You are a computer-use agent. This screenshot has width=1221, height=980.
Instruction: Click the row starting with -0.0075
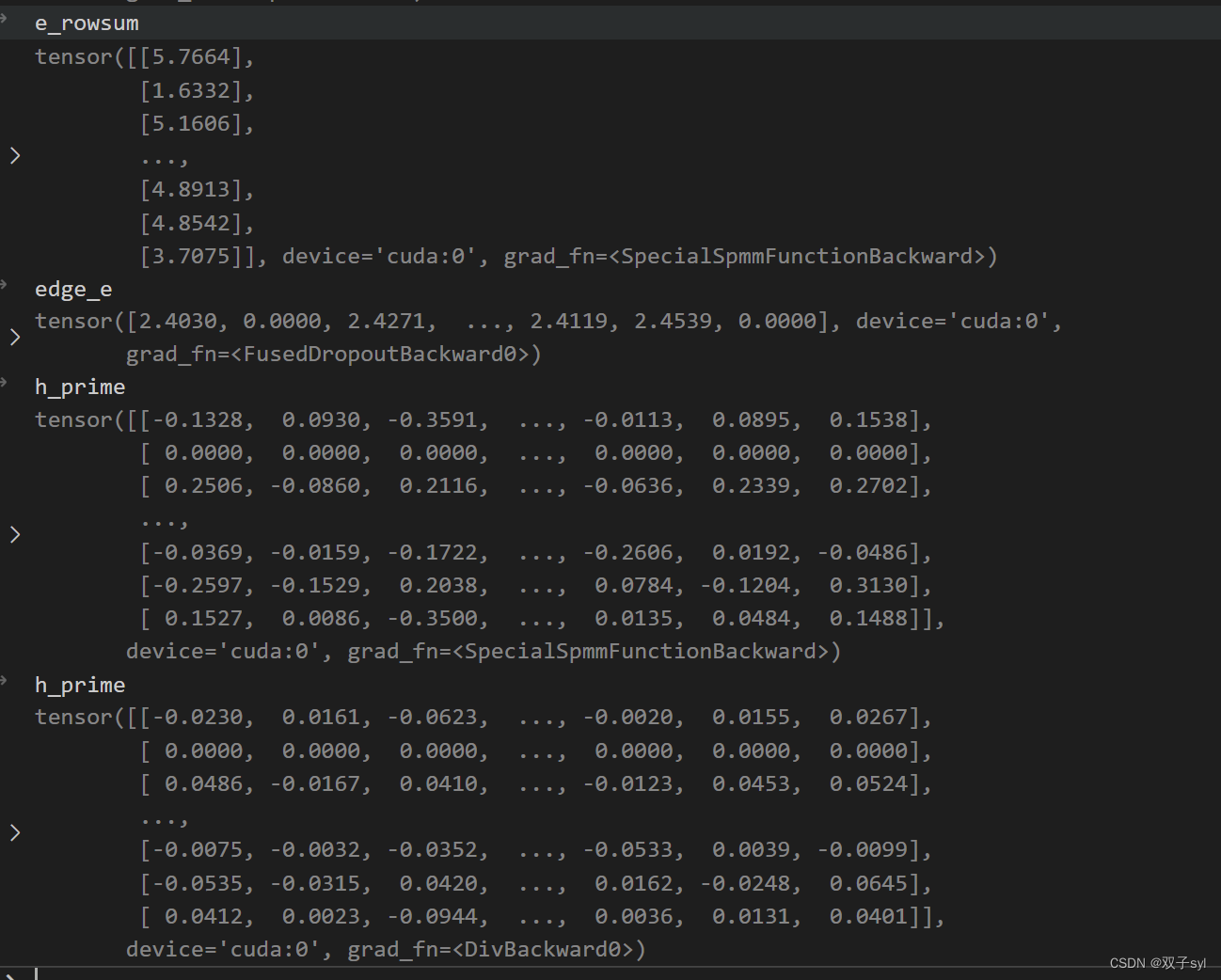(536, 850)
